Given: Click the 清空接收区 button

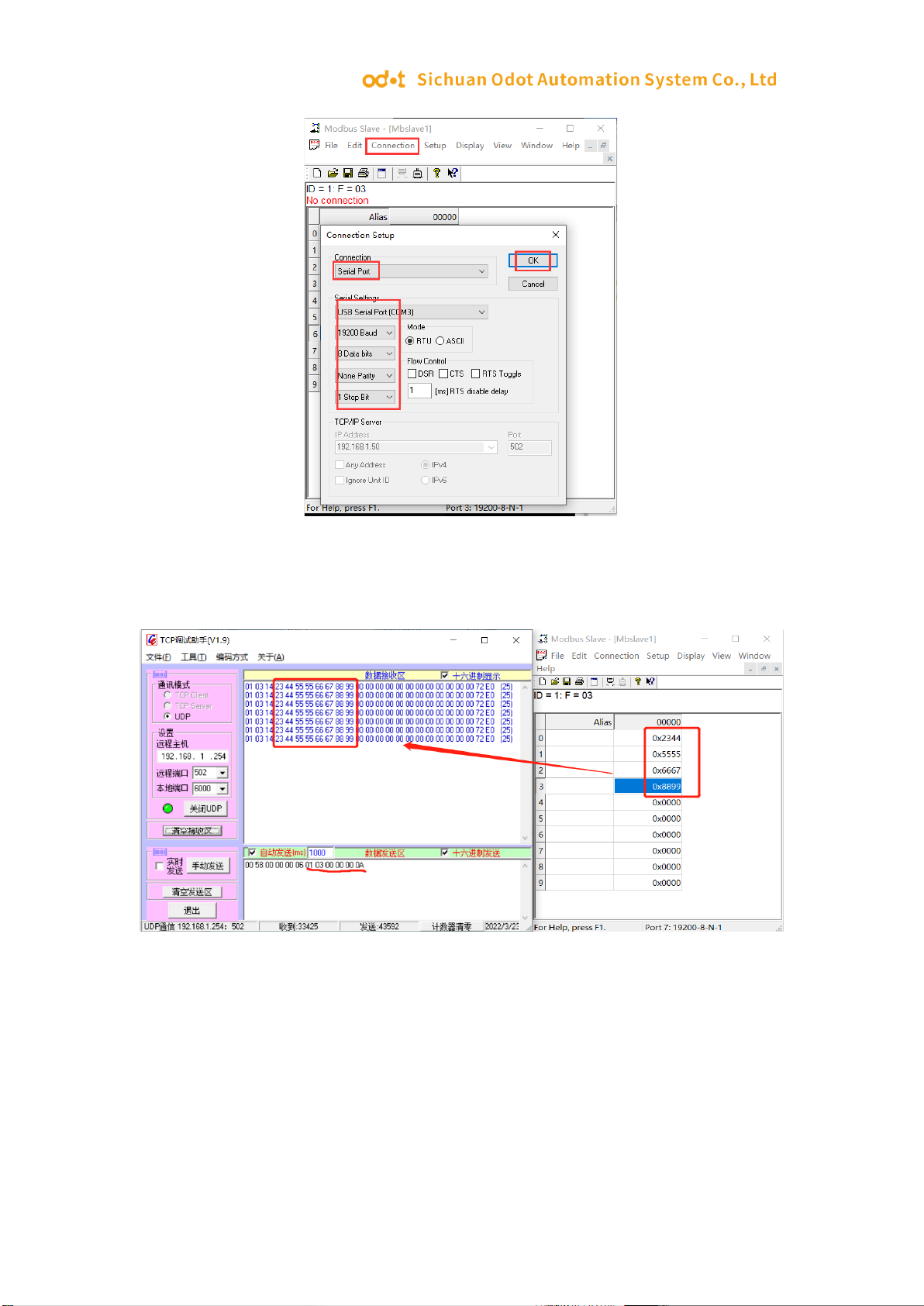Looking at the screenshot, I should tap(192, 831).
